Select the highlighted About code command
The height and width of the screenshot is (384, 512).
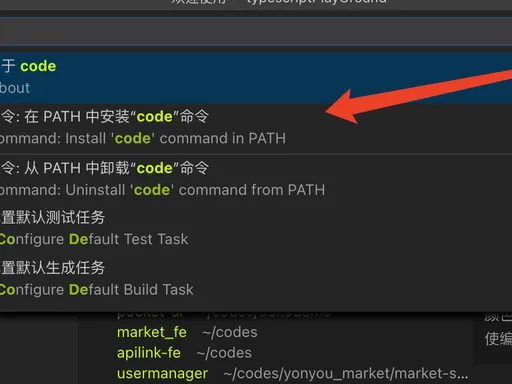[x=256, y=77]
